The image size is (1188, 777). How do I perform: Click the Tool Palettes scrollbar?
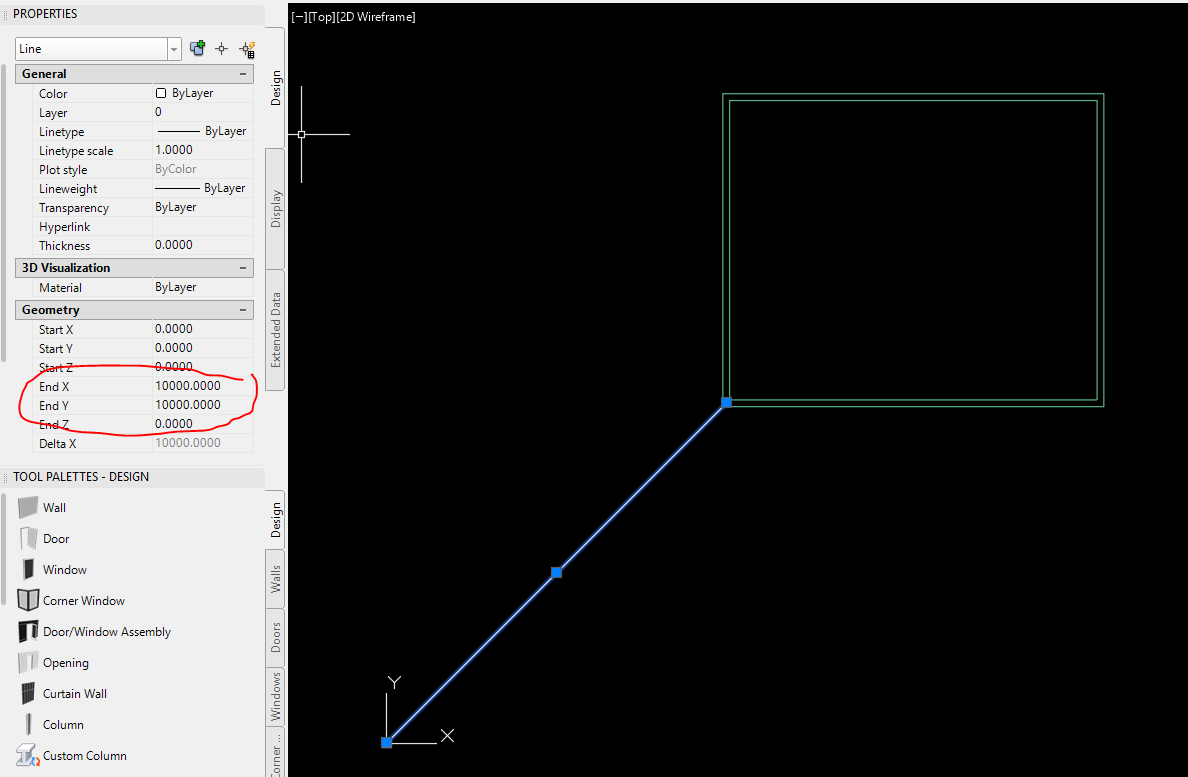pyautogui.click(x=4, y=550)
